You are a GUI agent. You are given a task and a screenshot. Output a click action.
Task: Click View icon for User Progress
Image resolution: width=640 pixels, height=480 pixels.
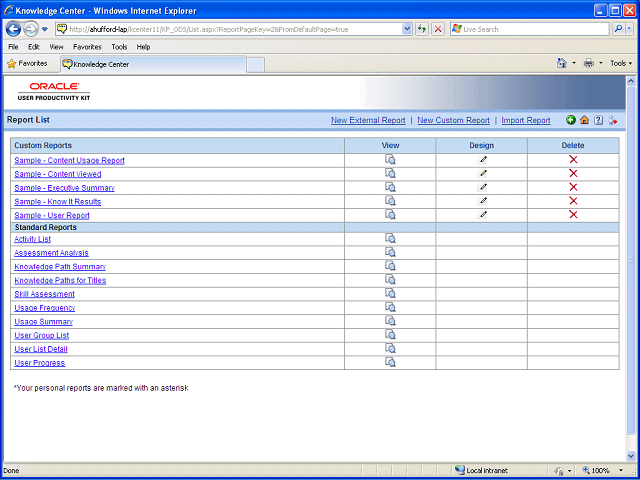390,362
